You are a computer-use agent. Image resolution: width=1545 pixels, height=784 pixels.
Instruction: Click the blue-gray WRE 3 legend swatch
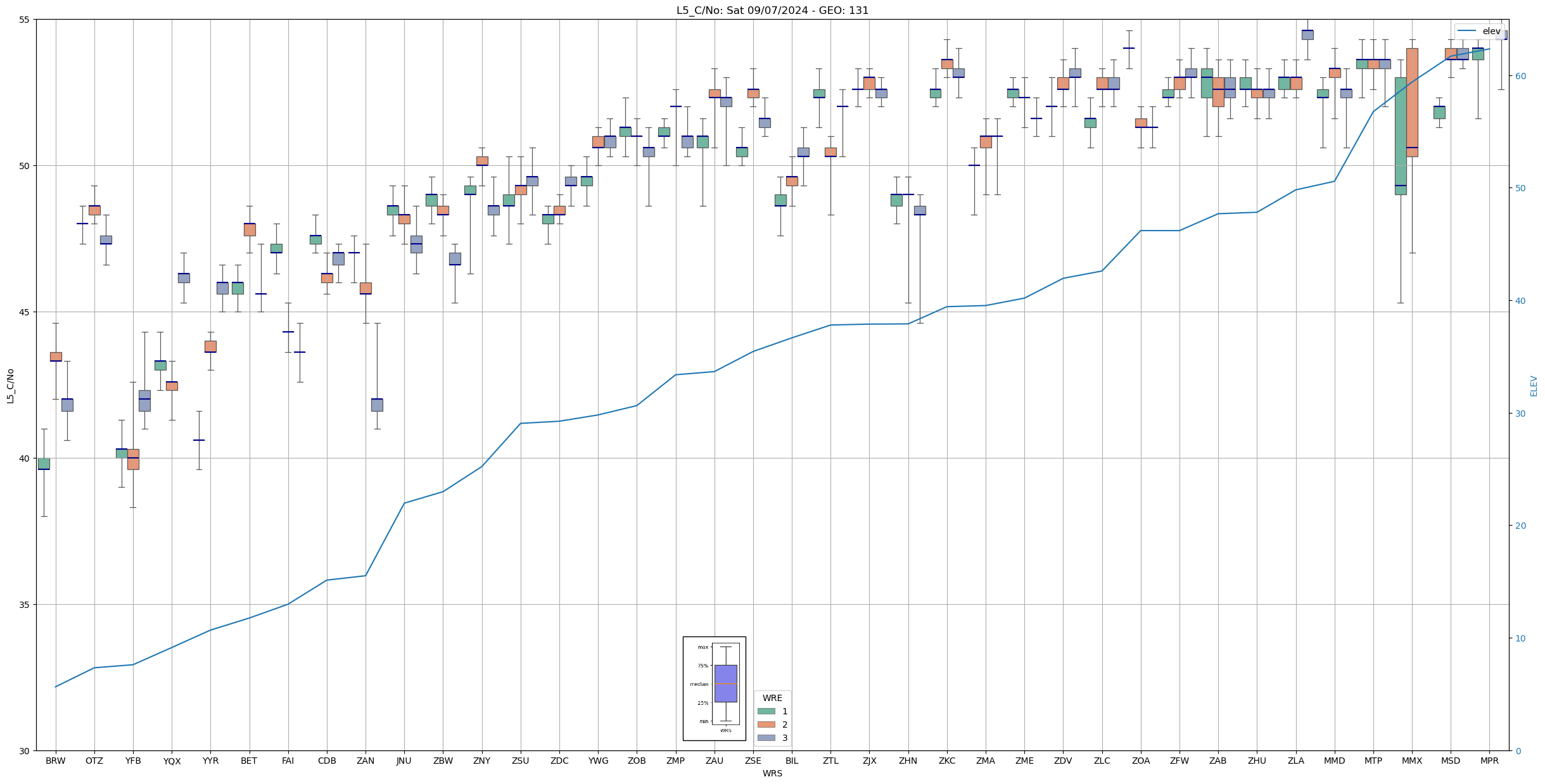click(766, 738)
